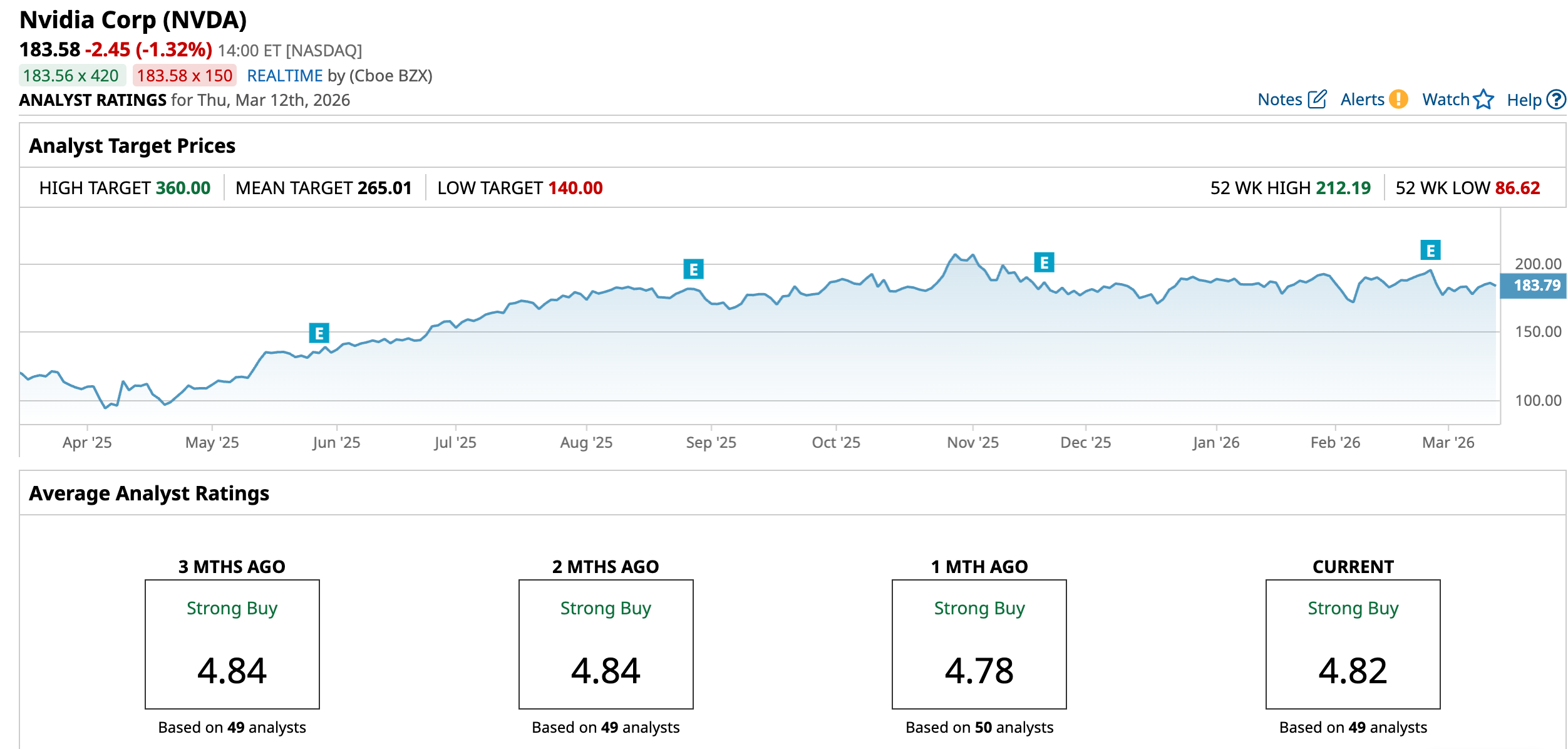Click the earnings marker near Mar '26
1568x749 pixels.
(1430, 251)
